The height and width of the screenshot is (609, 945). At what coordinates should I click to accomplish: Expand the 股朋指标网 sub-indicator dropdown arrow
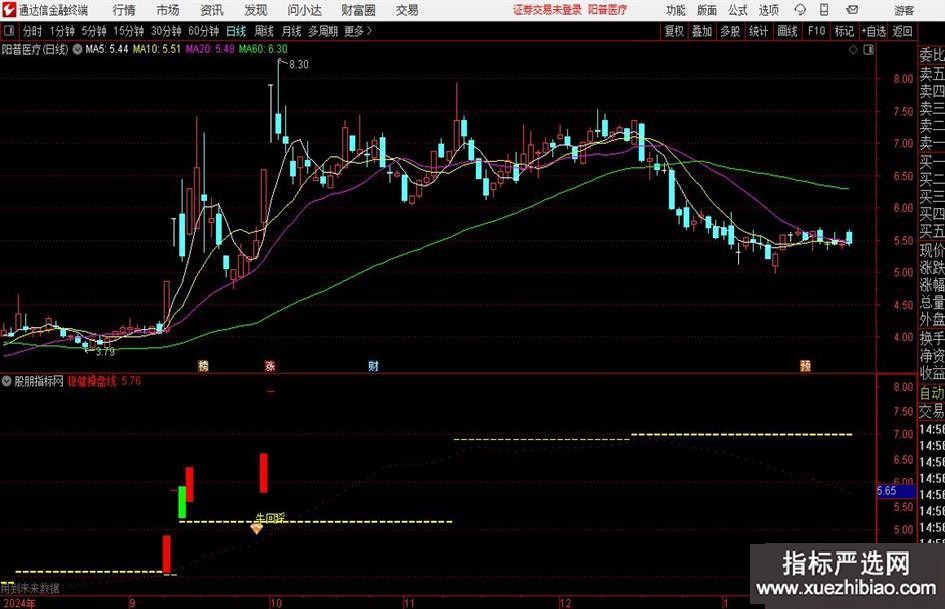(7, 381)
